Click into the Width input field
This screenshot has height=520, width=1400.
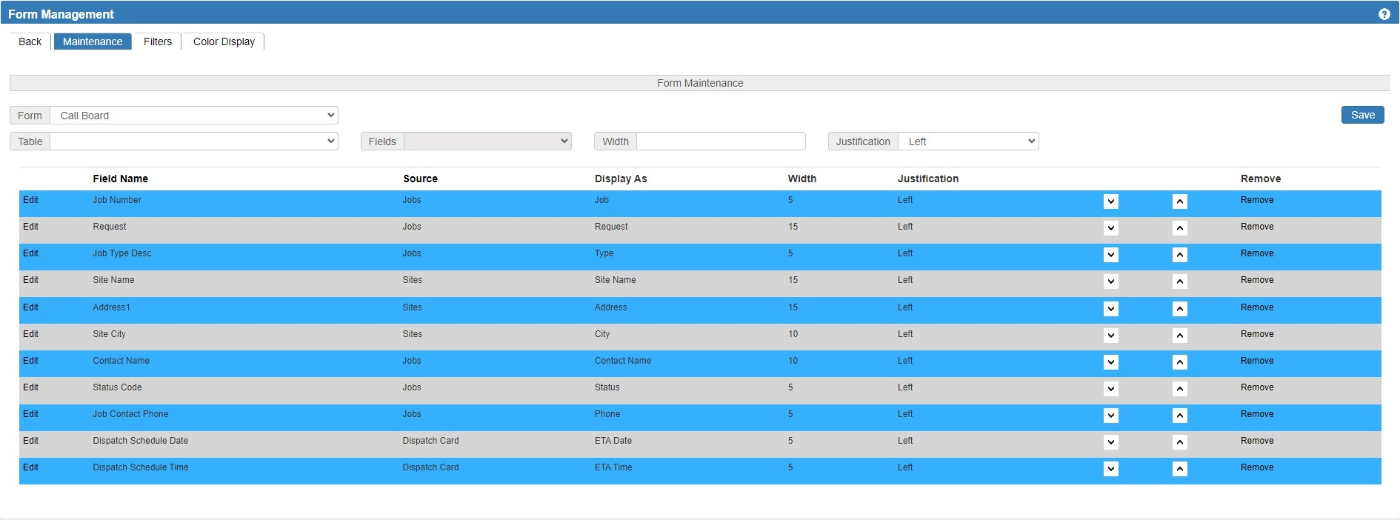(720, 142)
